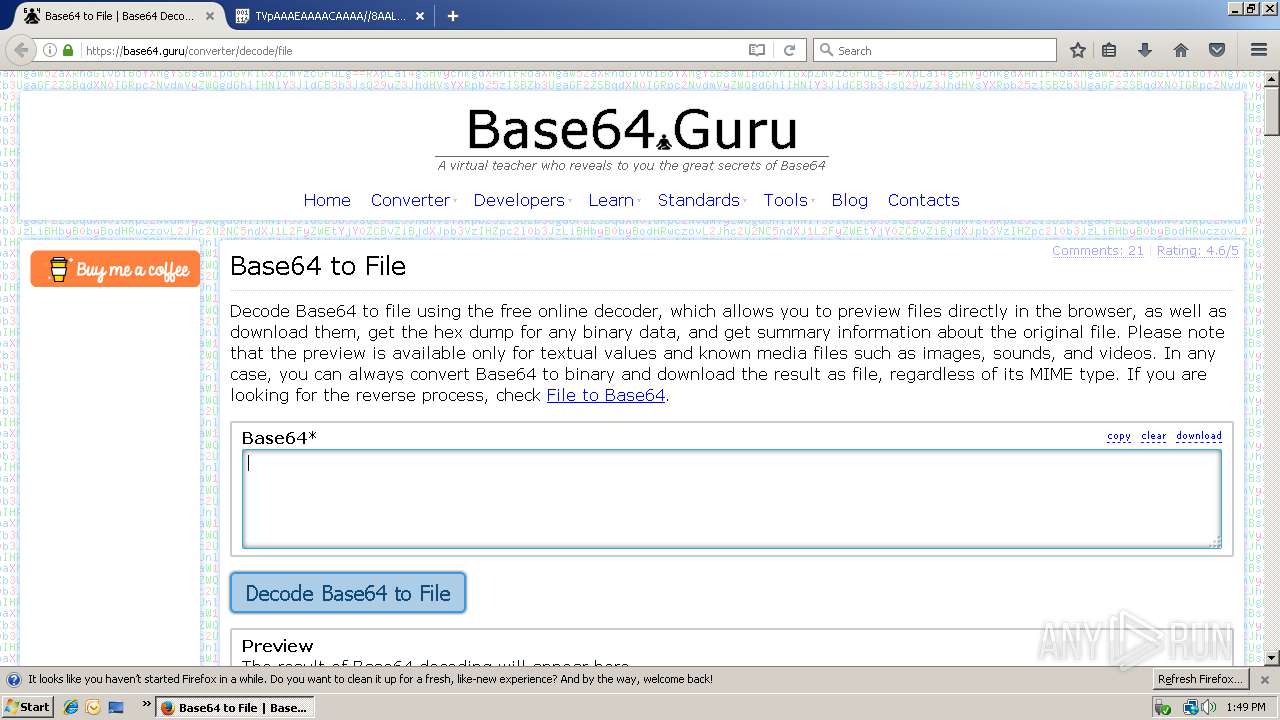Bookmark this page with the star icon
This screenshot has height=720, width=1280.
pyautogui.click(x=1077, y=50)
